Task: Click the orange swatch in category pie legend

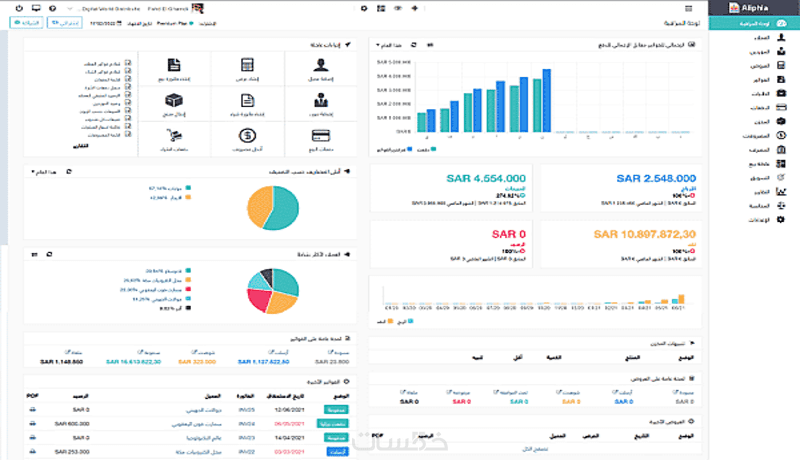Action: click(188, 197)
